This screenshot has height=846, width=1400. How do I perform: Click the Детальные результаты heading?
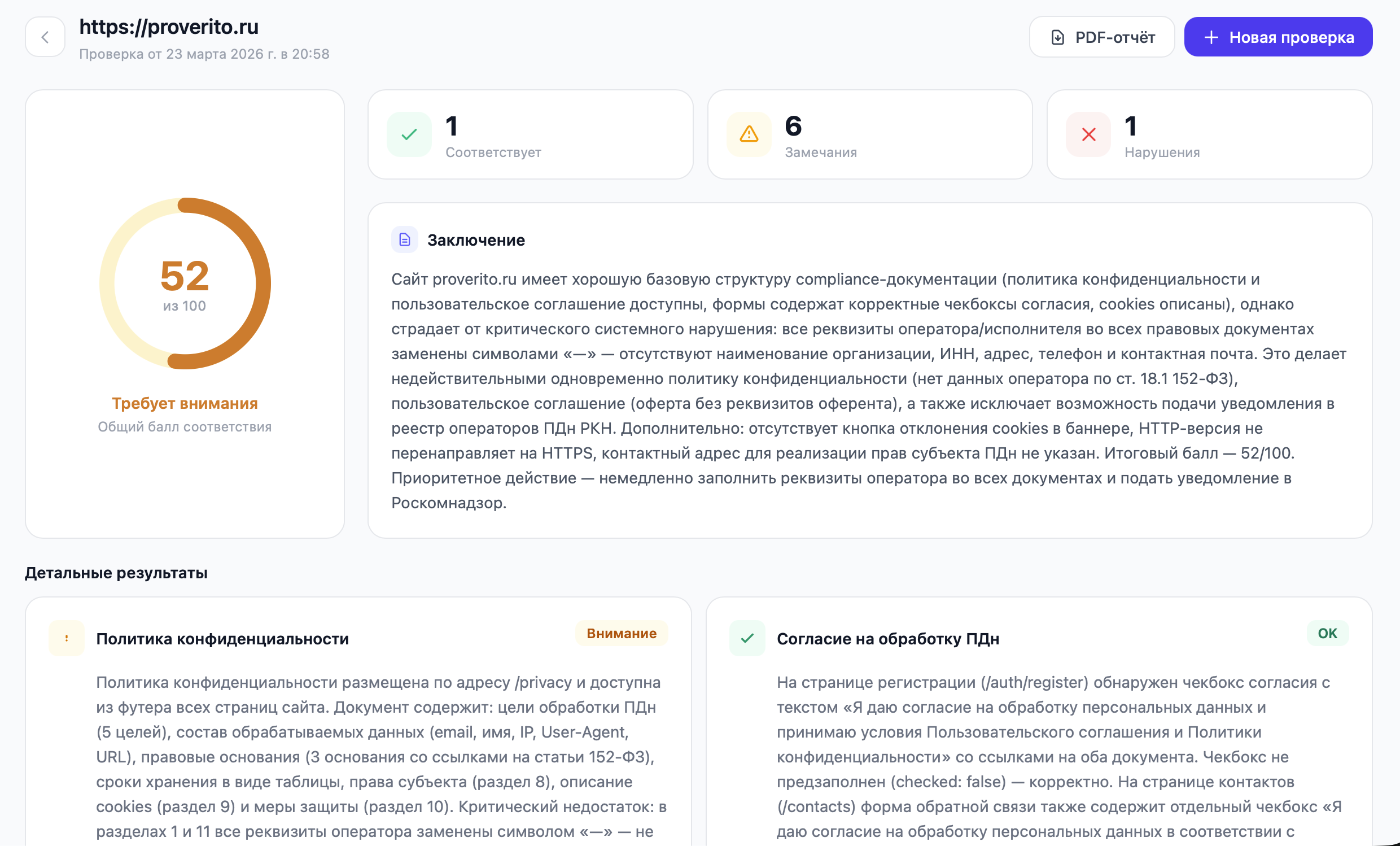(x=116, y=573)
